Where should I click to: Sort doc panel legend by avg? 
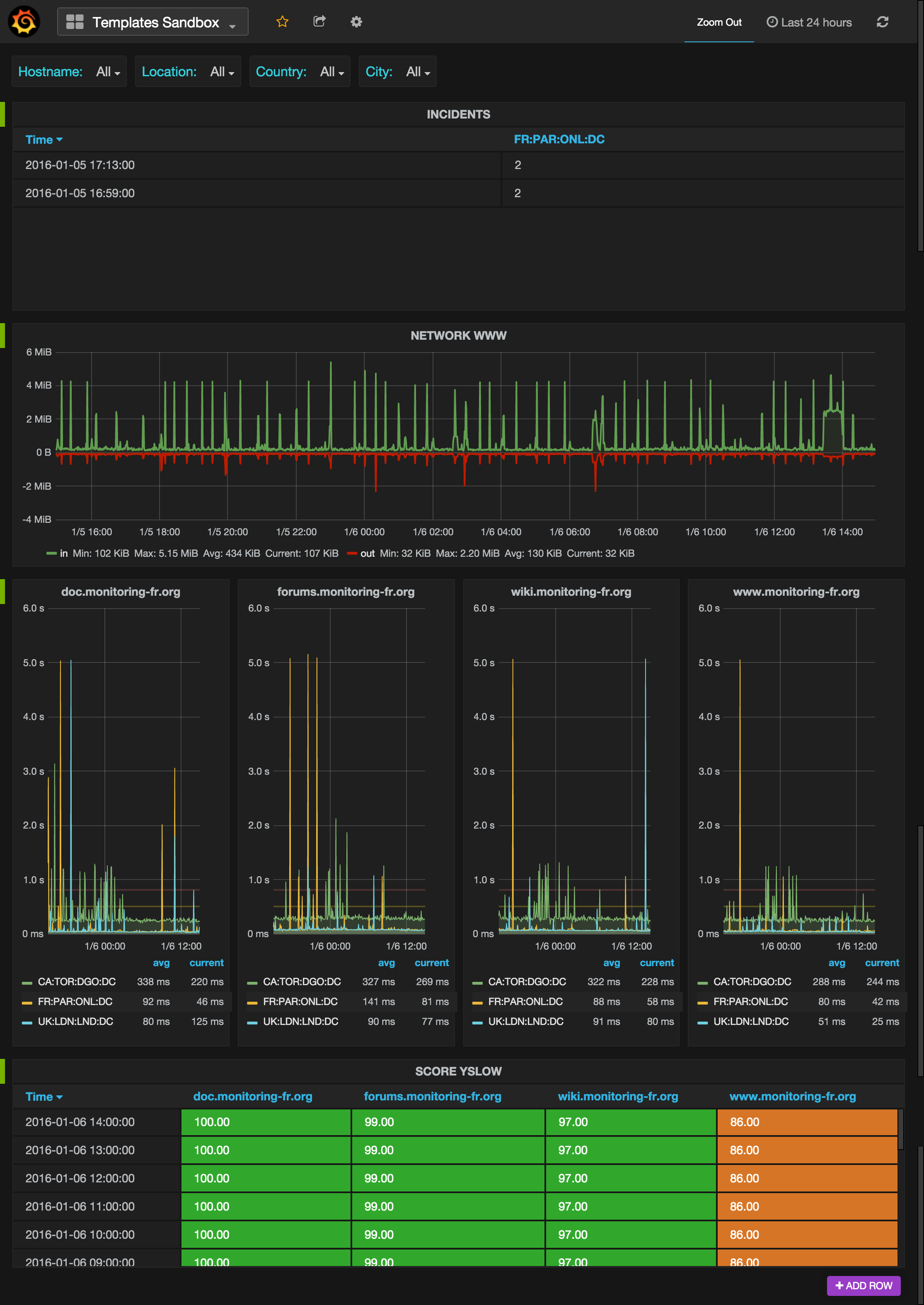161,962
